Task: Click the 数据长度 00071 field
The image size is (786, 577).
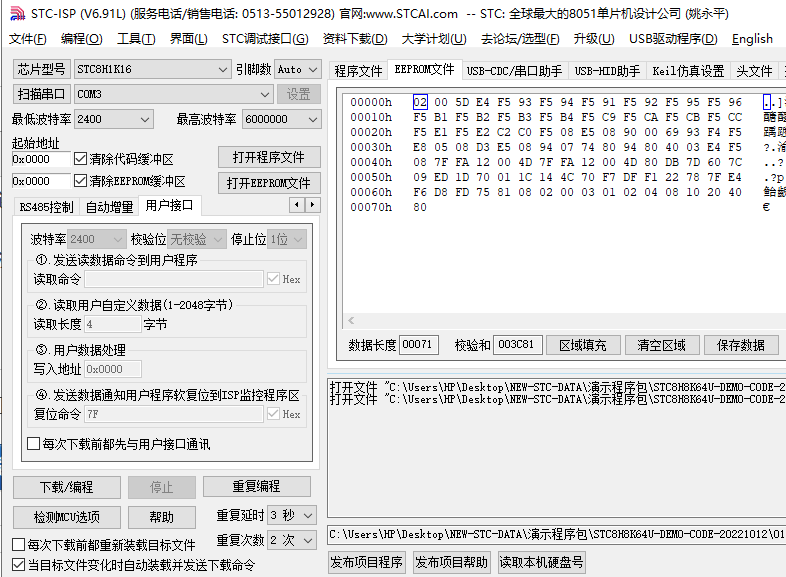Action: pyautogui.click(x=419, y=345)
